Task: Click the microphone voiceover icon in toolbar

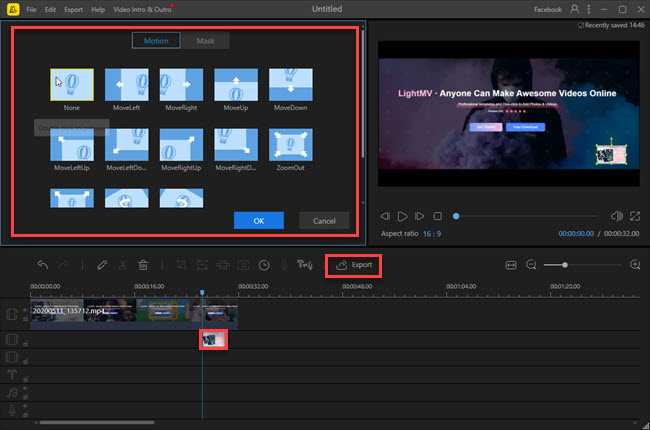Action: pos(285,265)
